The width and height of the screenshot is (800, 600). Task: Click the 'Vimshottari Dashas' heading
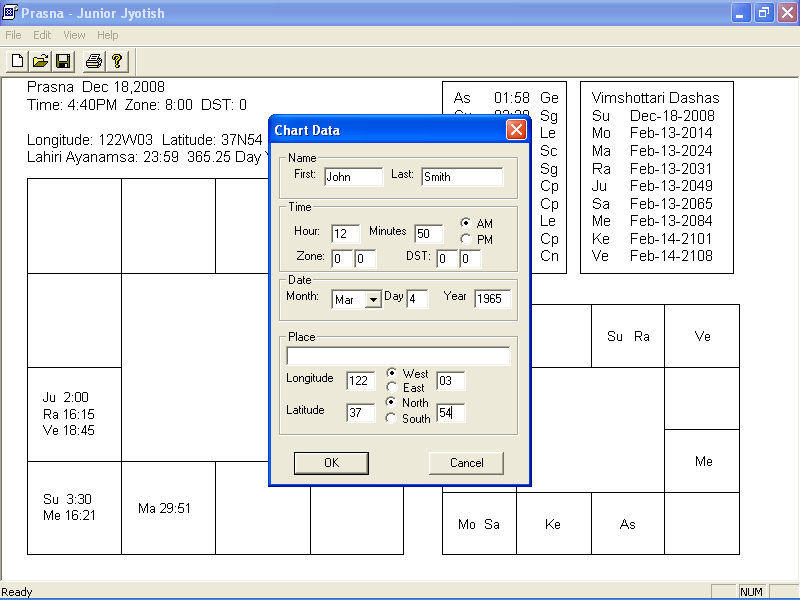tap(655, 97)
